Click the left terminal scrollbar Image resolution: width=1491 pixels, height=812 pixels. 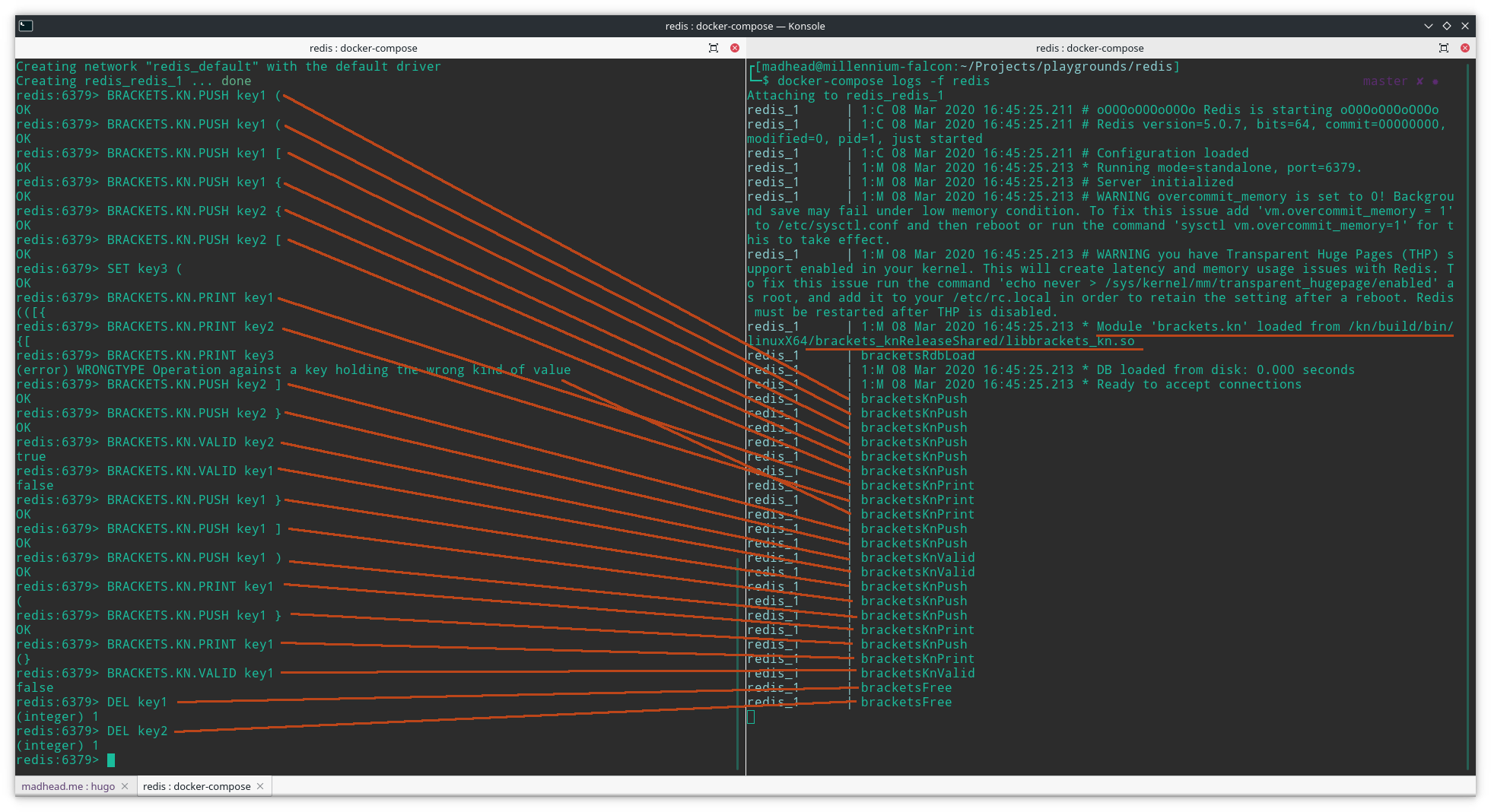pyautogui.click(x=738, y=663)
